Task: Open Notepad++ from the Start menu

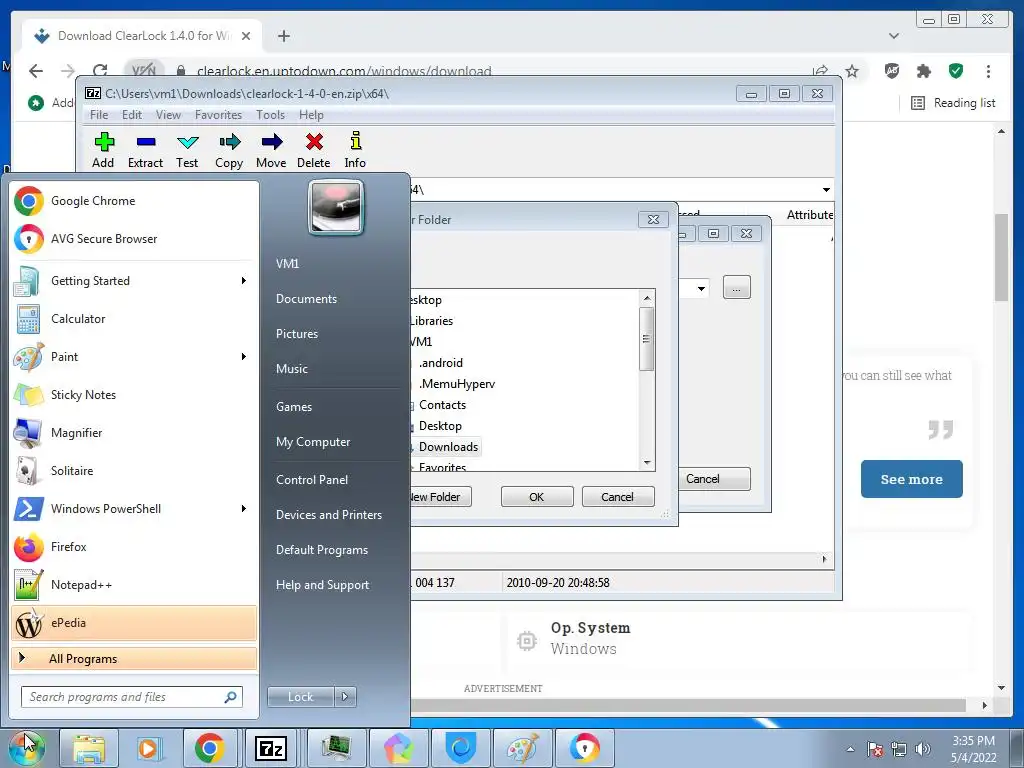Action: (134, 584)
